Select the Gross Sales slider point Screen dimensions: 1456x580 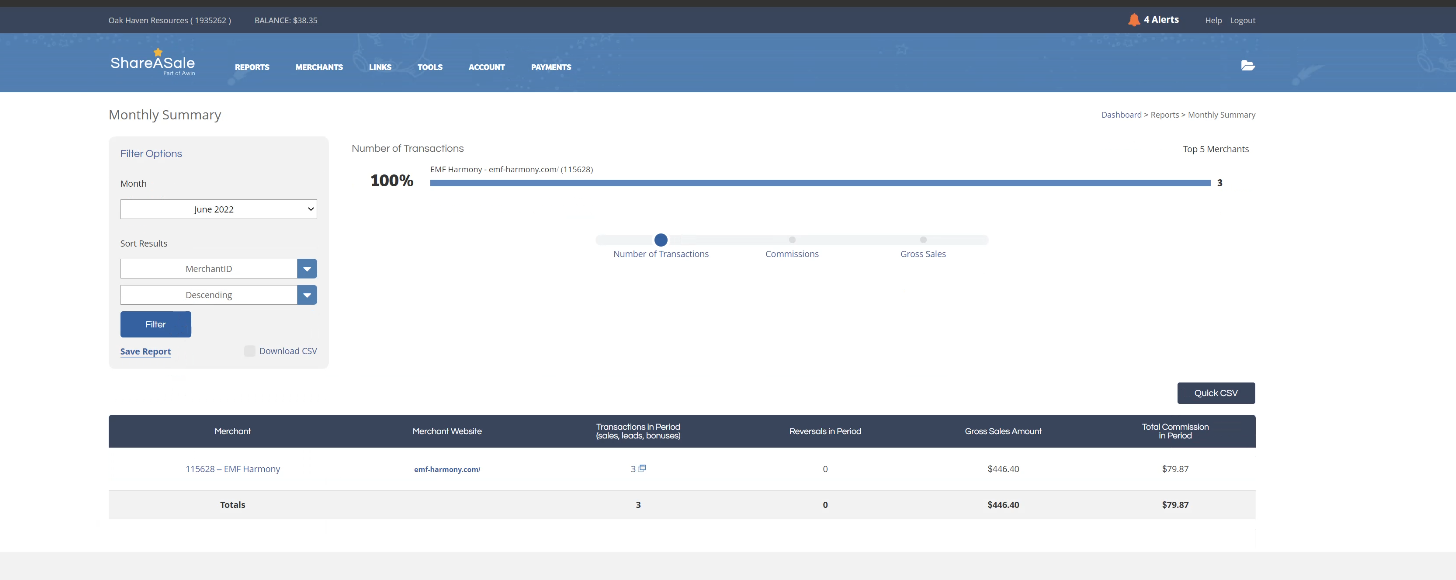point(923,240)
